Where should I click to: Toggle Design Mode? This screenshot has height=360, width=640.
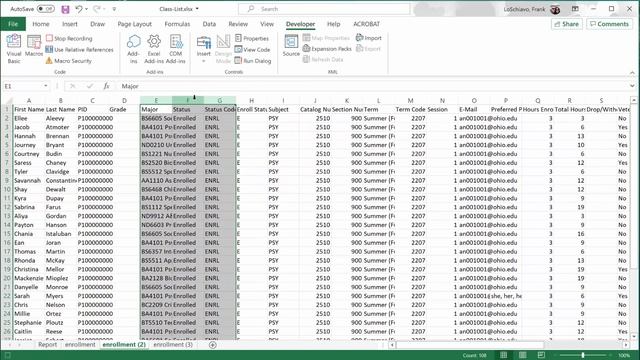[223, 49]
